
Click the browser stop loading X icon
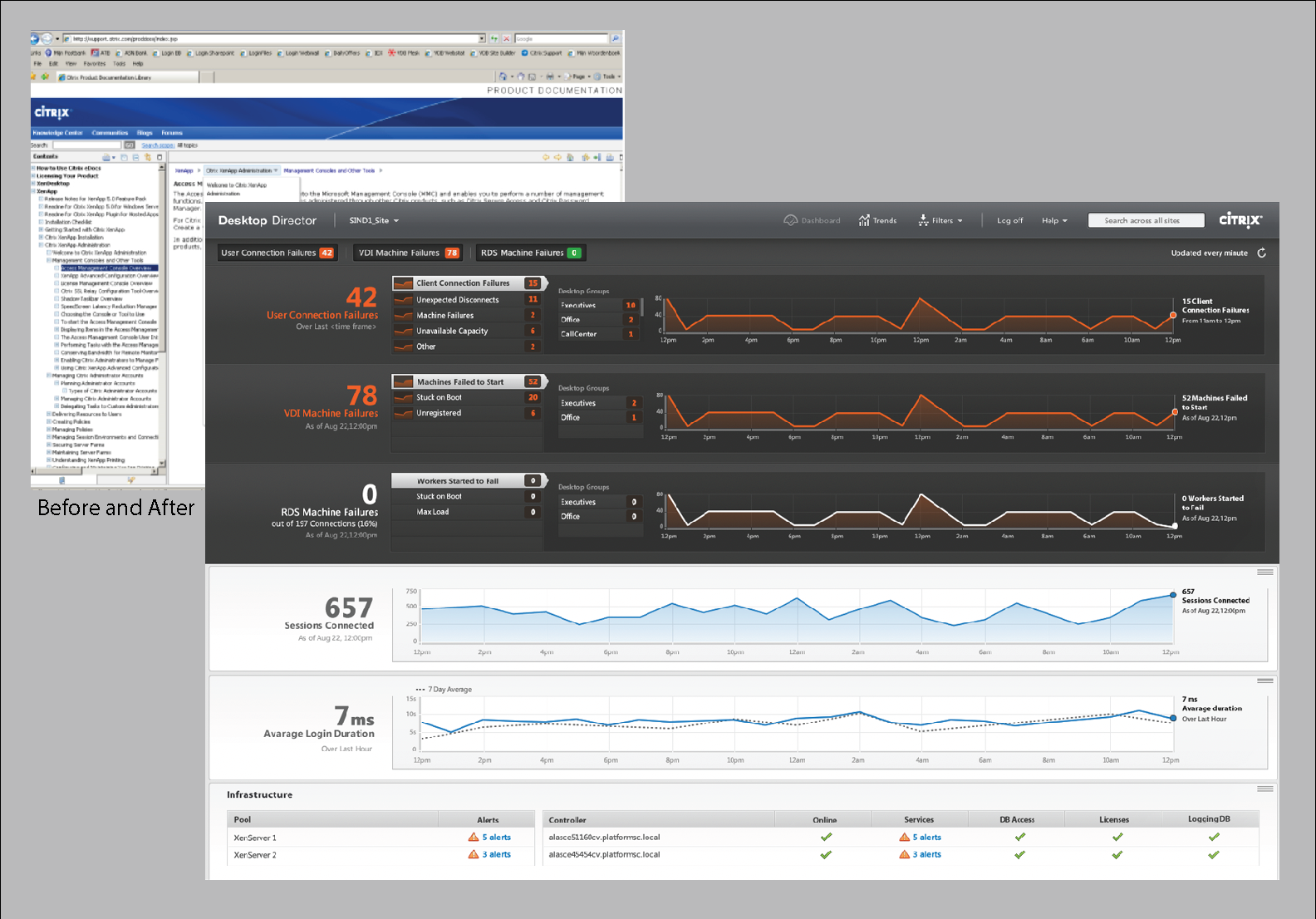[506, 38]
